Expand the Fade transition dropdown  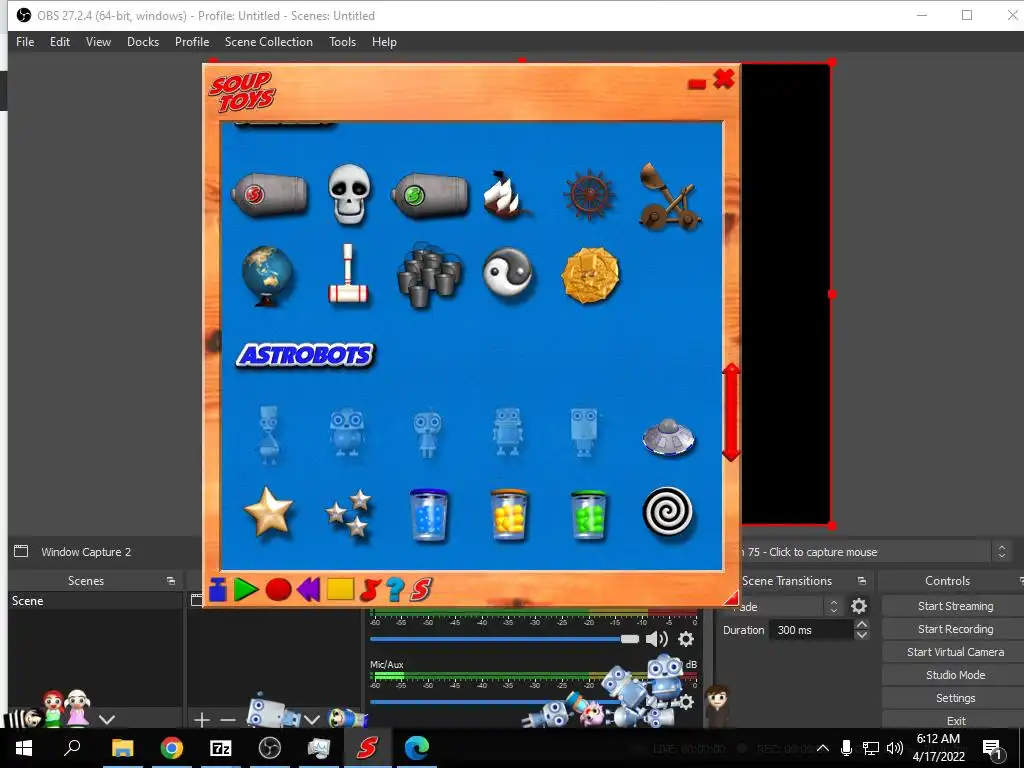(833, 606)
